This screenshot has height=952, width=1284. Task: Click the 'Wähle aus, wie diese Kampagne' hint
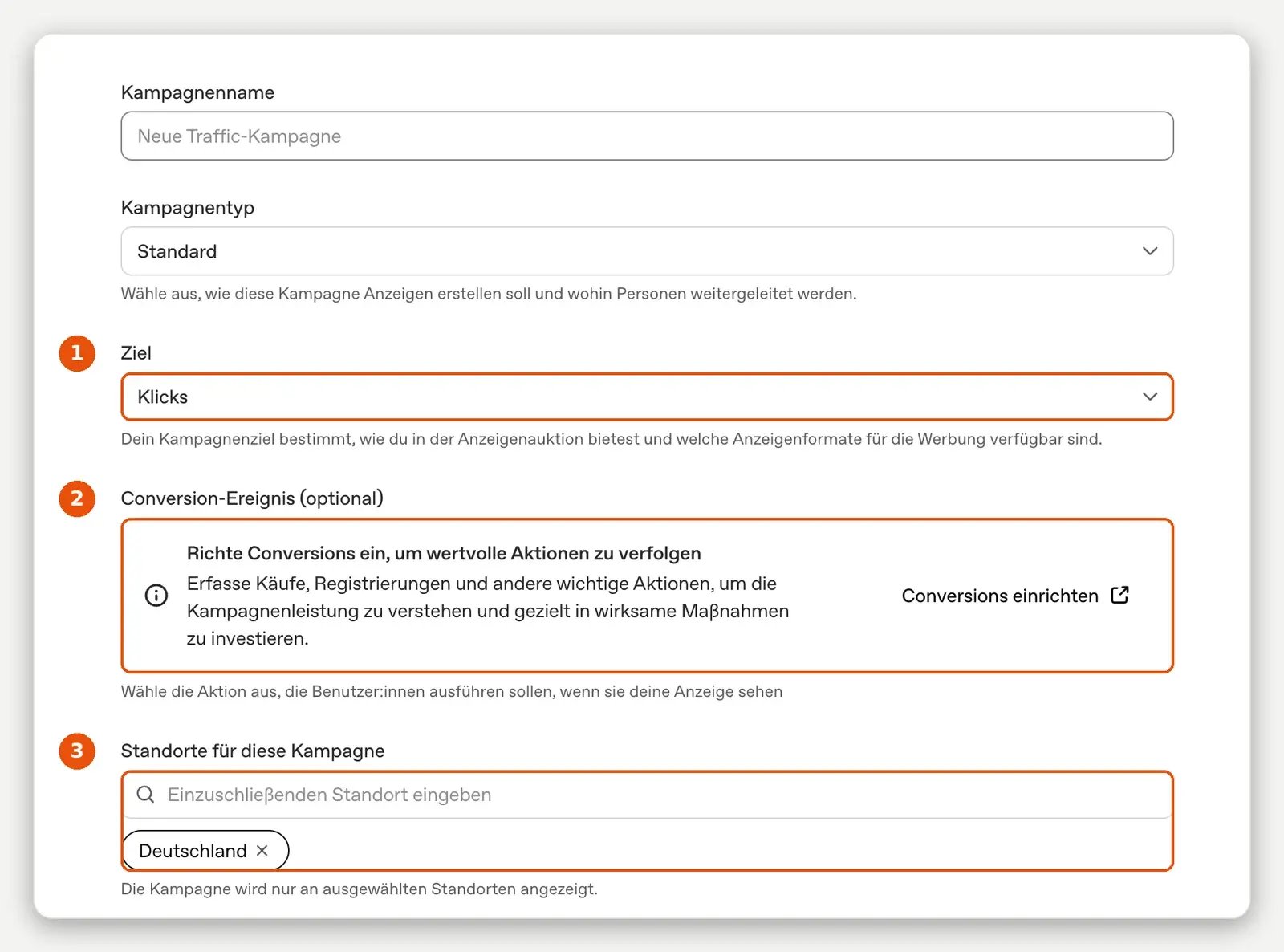[x=489, y=294]
